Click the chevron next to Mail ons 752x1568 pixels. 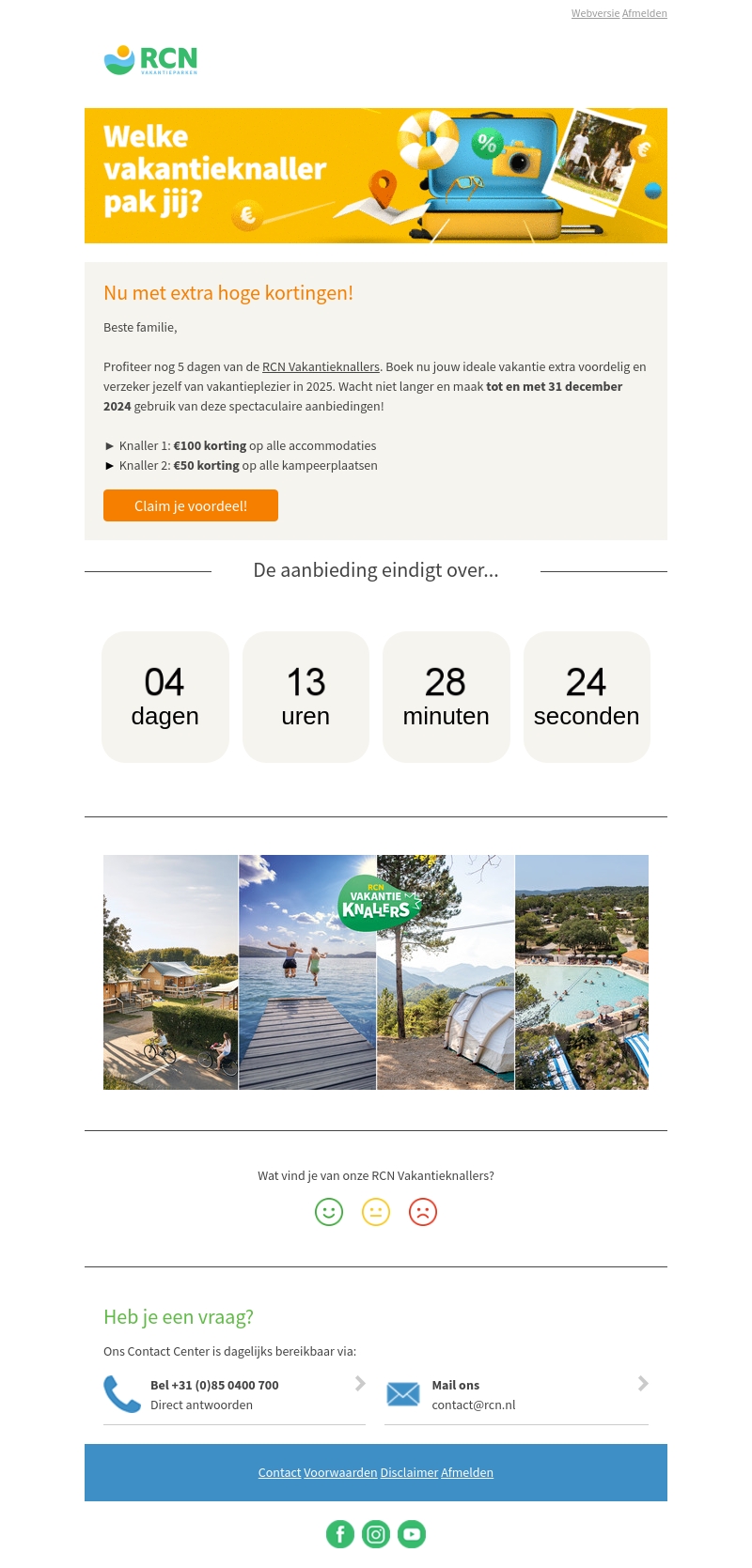pos(643,1383)
